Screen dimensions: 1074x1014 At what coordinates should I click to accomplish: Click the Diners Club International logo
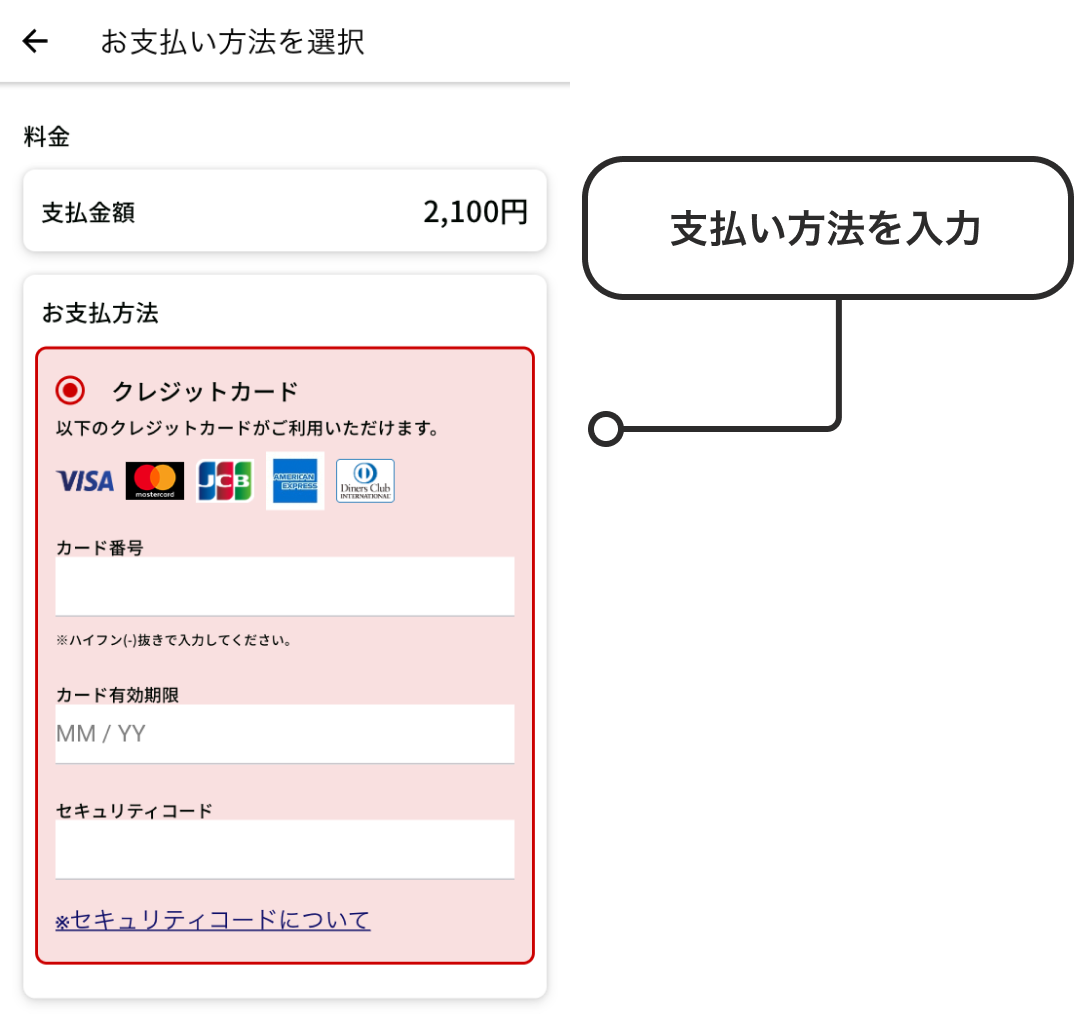point(365,481)
